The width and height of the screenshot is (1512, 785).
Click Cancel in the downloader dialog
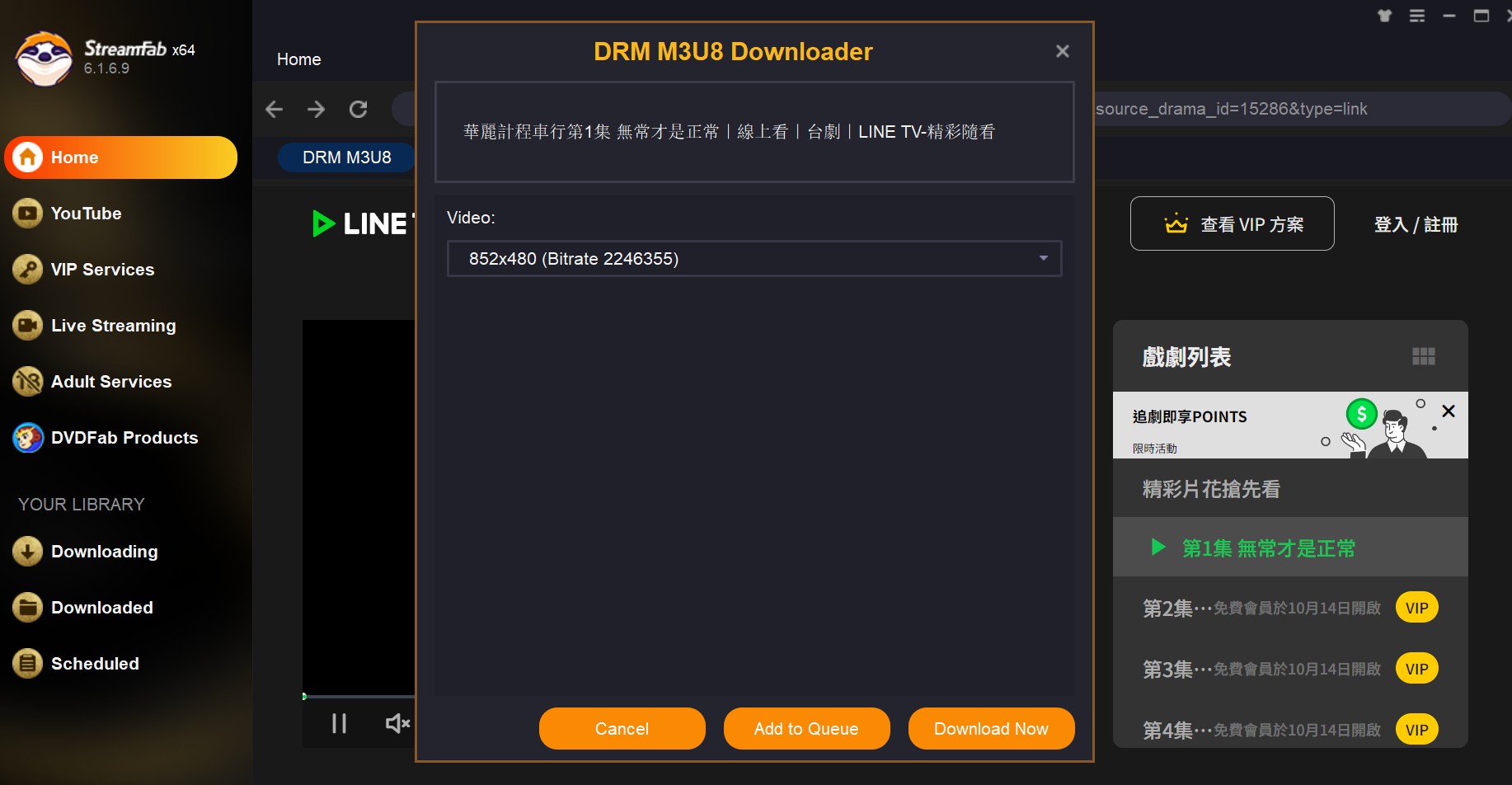(x=622, y=729)
